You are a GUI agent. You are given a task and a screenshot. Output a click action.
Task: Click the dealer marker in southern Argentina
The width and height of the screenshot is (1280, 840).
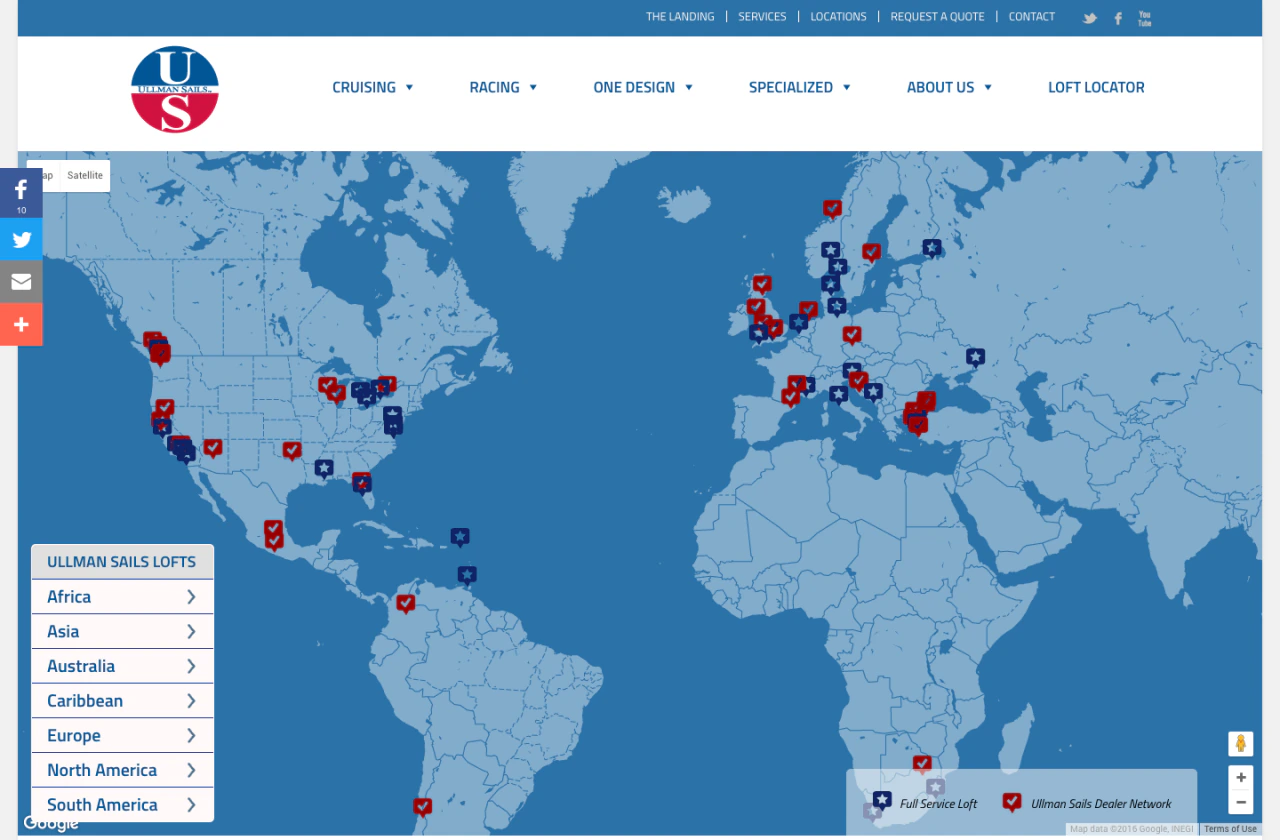[x=423, y=806]
